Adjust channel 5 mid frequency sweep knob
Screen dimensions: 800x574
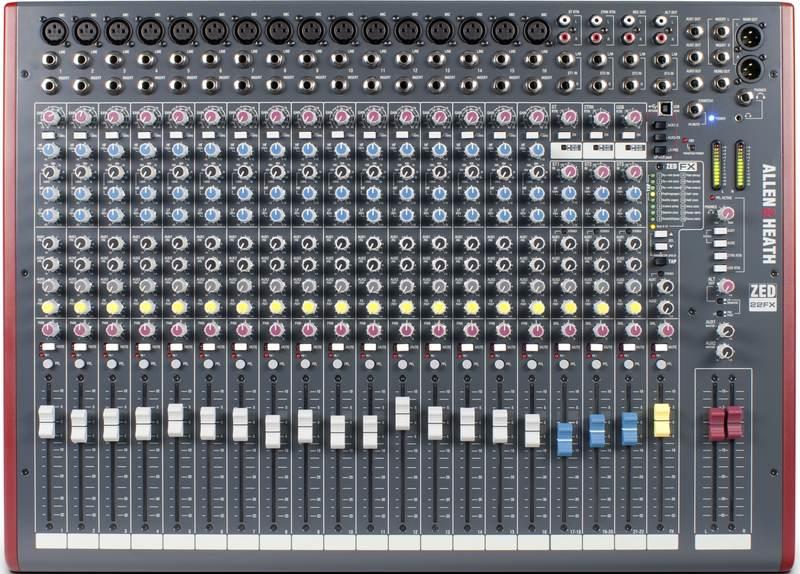tap(179, 171)
